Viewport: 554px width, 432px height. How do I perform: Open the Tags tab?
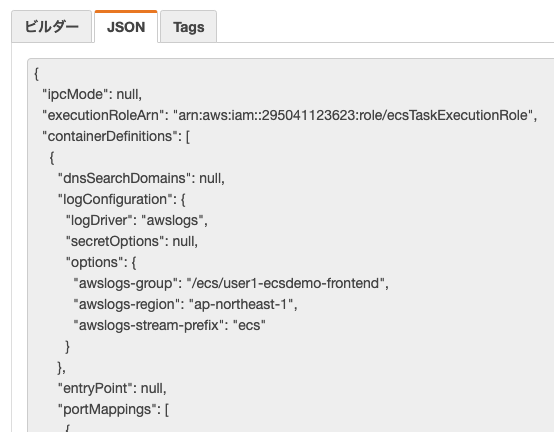coord(188,27)
